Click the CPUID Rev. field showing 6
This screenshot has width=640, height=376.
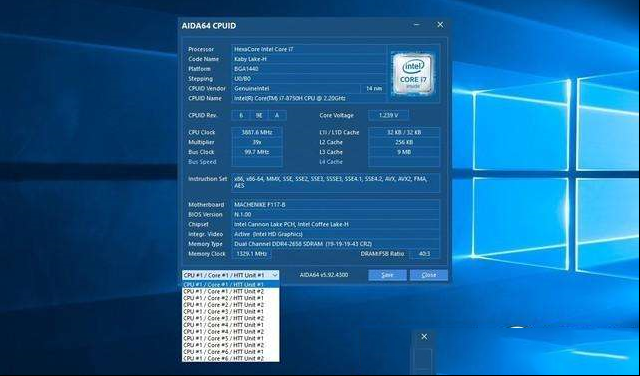[x=241, y=116]
